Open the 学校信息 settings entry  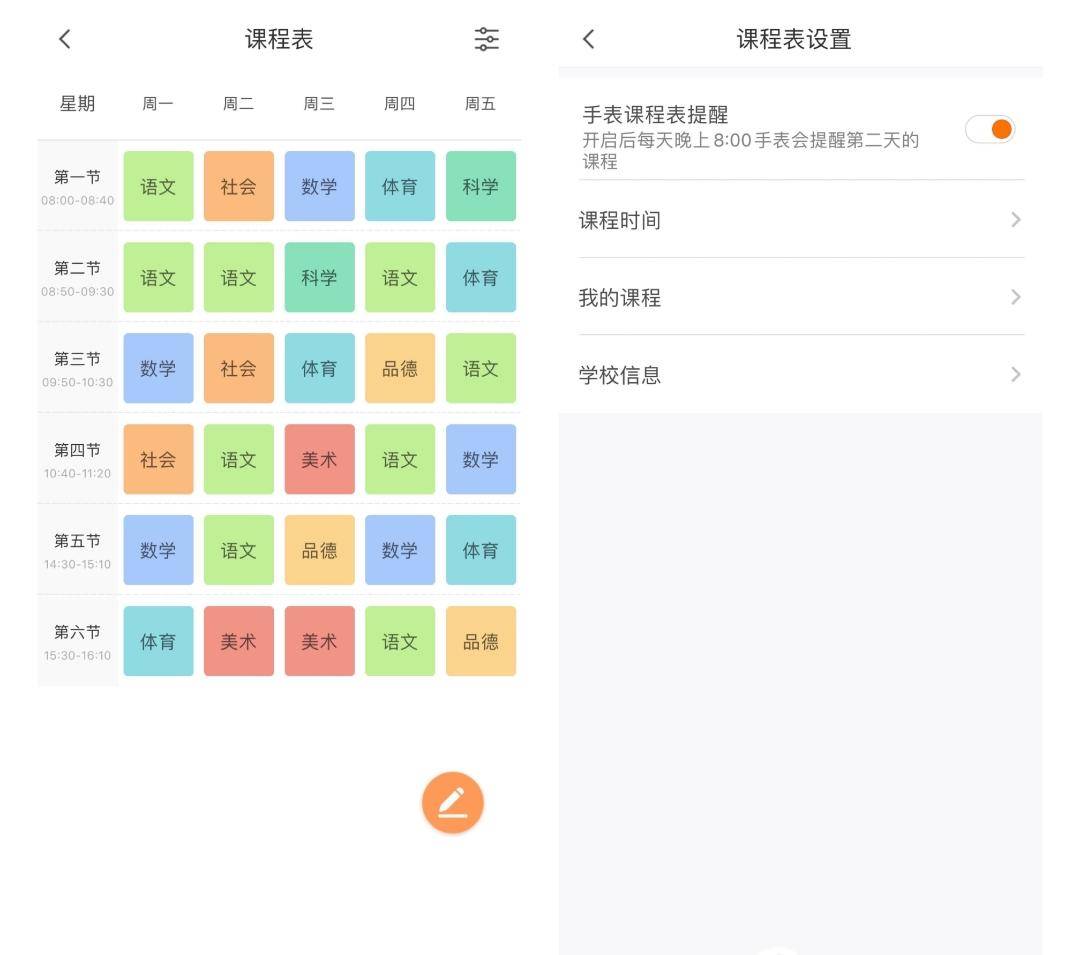tap(620, 375)
